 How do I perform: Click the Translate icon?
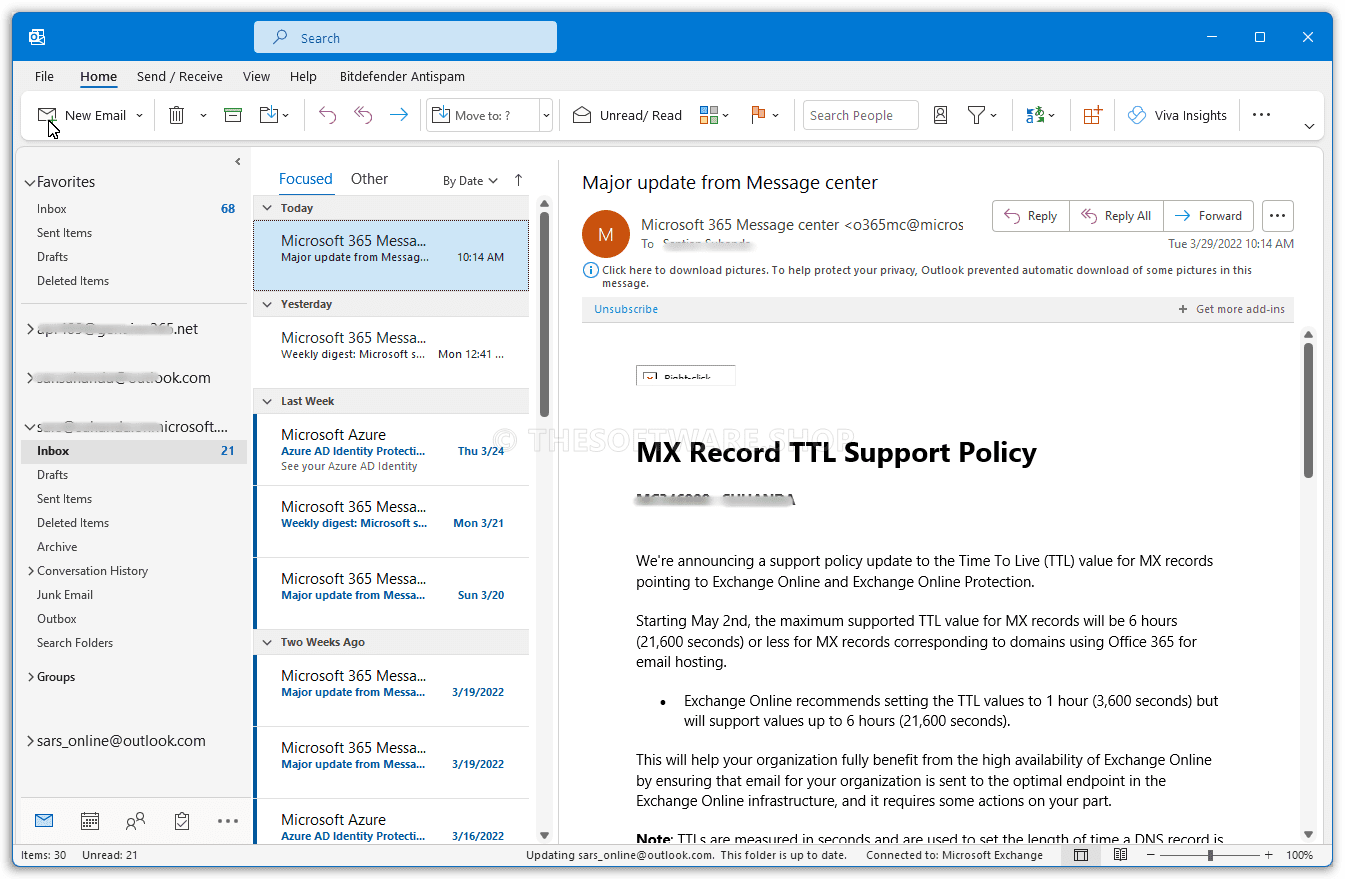point(1035,115)
